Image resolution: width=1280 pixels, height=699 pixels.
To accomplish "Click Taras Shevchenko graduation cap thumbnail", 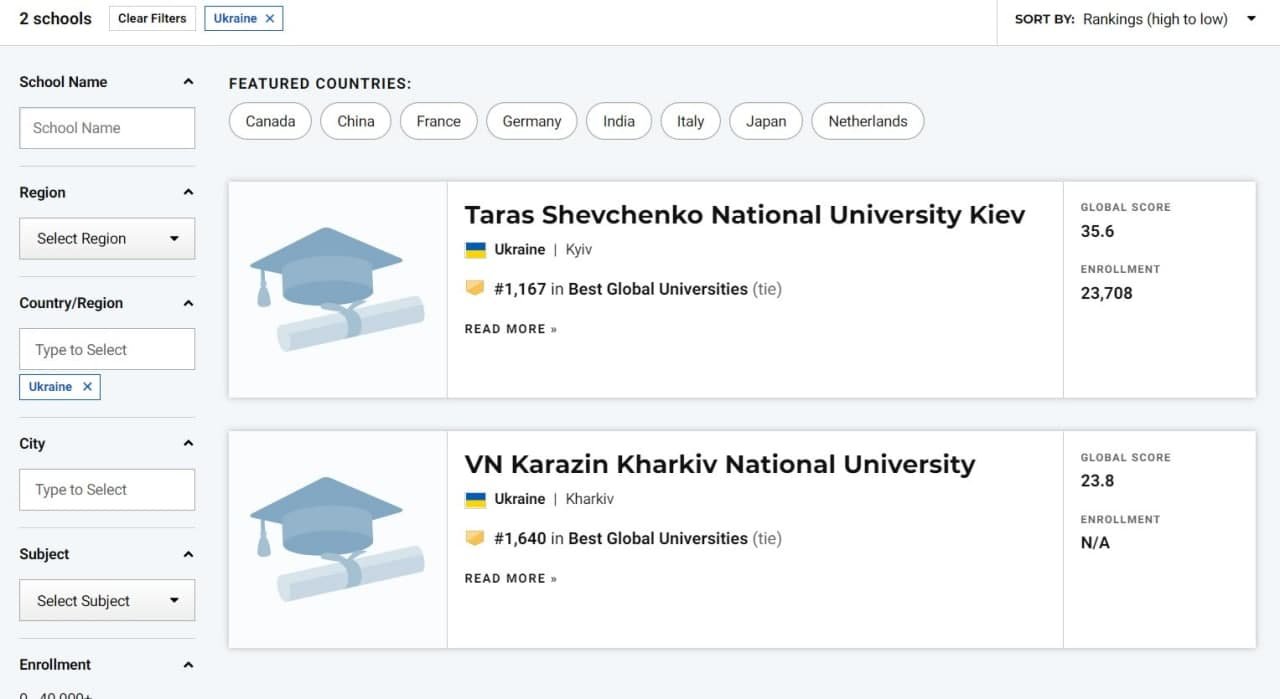I will (336, 289).
